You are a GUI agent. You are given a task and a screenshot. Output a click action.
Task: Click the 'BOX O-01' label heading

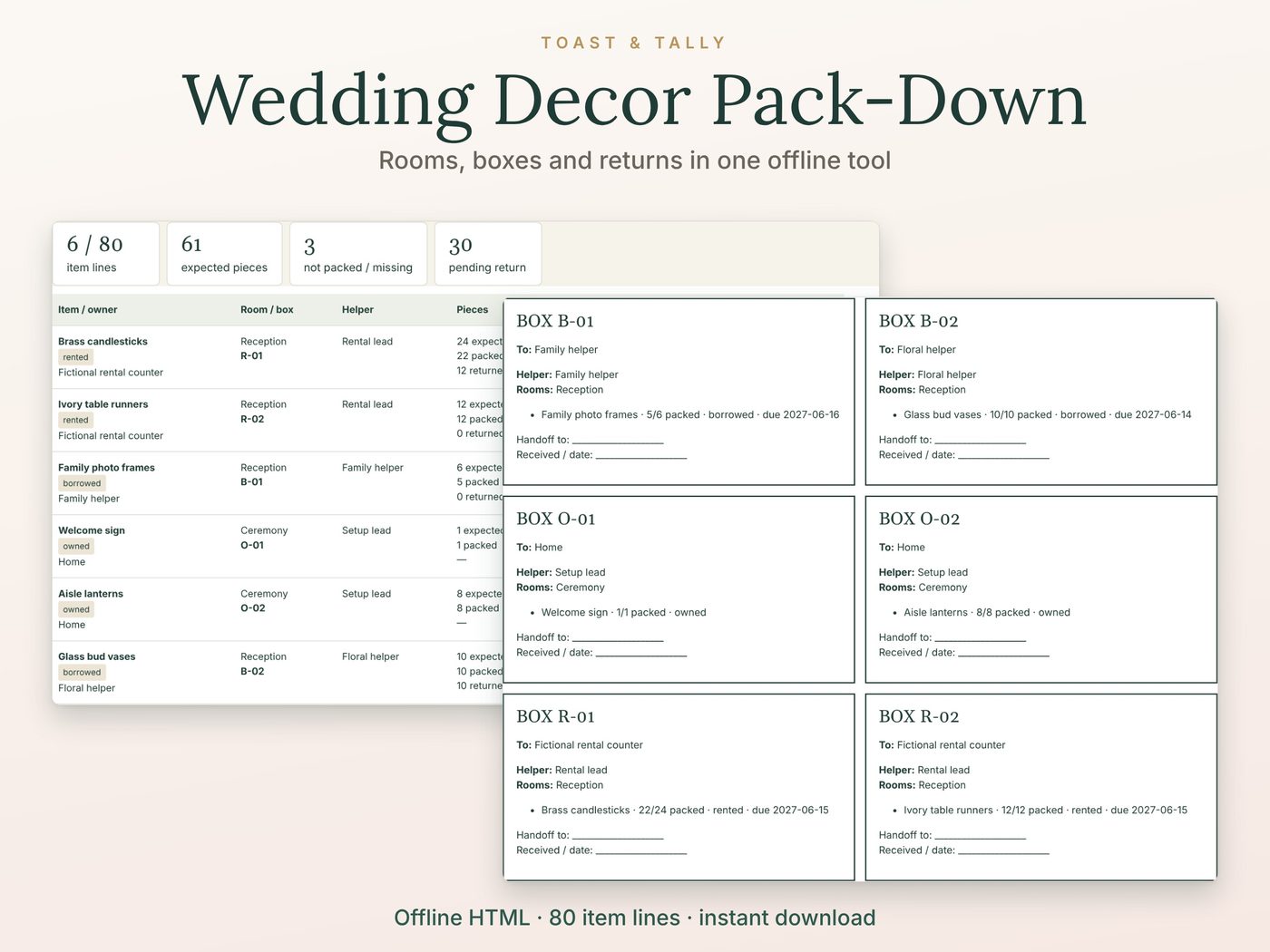pyautogui.click(x=556, y=519)
